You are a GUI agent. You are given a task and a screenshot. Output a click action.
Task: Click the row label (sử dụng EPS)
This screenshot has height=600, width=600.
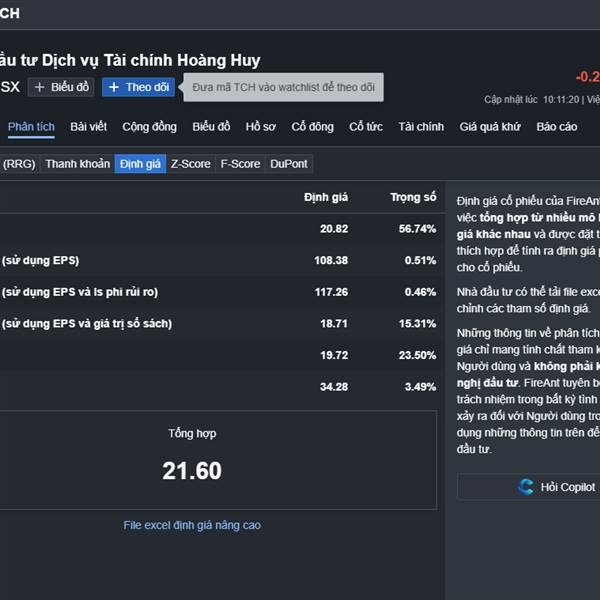click(40, 261)
